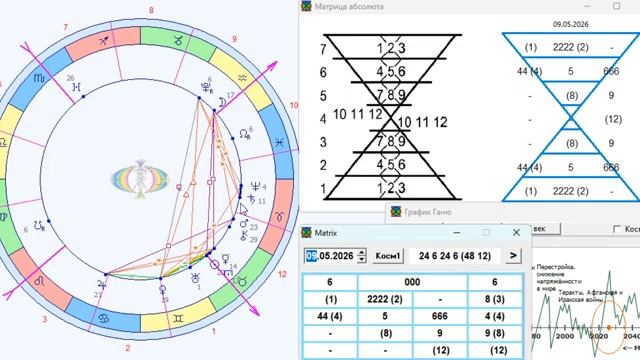Select the South Node glyph on the chart's left

(39, 226)
